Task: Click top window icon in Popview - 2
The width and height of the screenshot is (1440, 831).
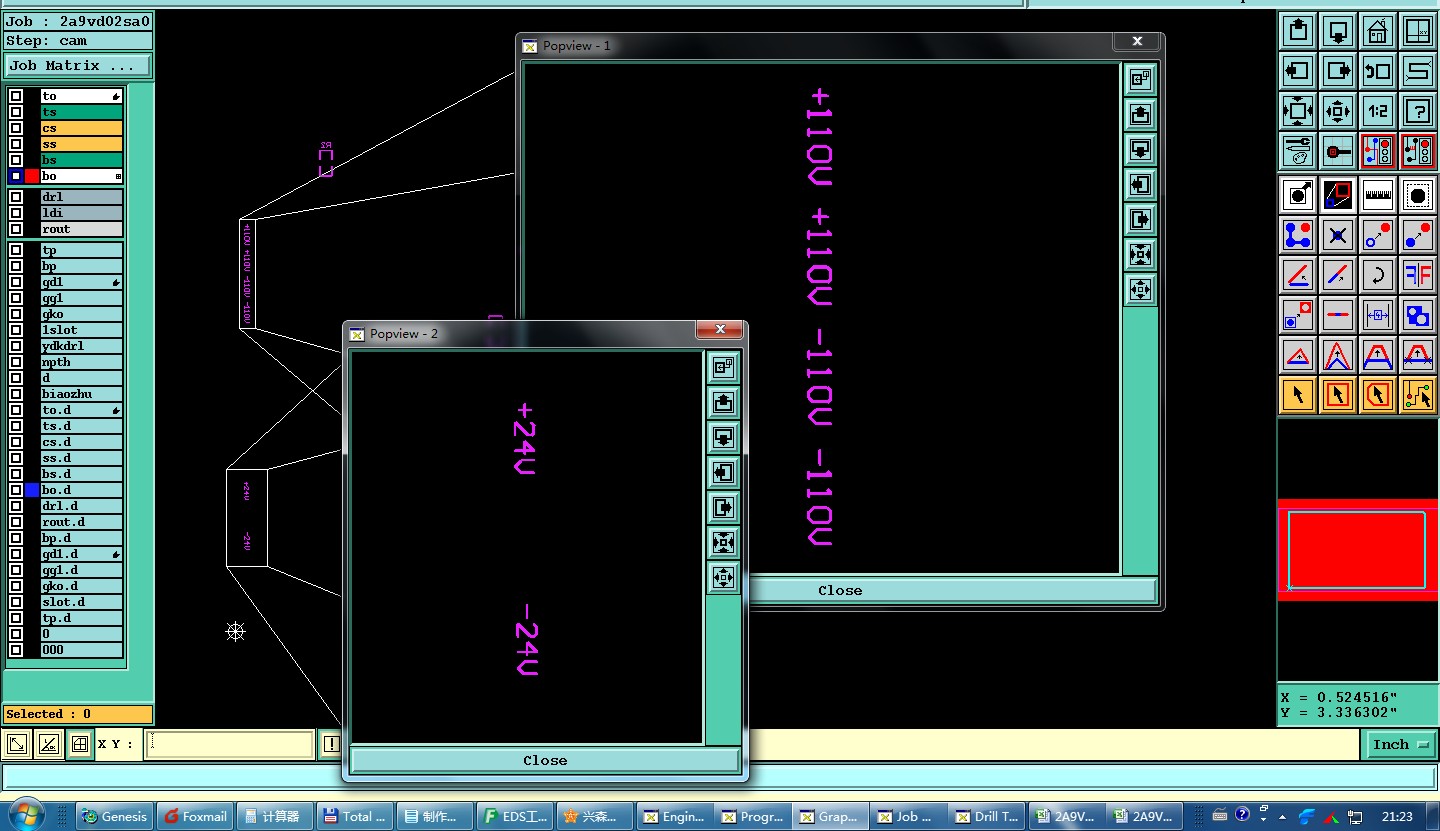Action: [x=723, y=368]
